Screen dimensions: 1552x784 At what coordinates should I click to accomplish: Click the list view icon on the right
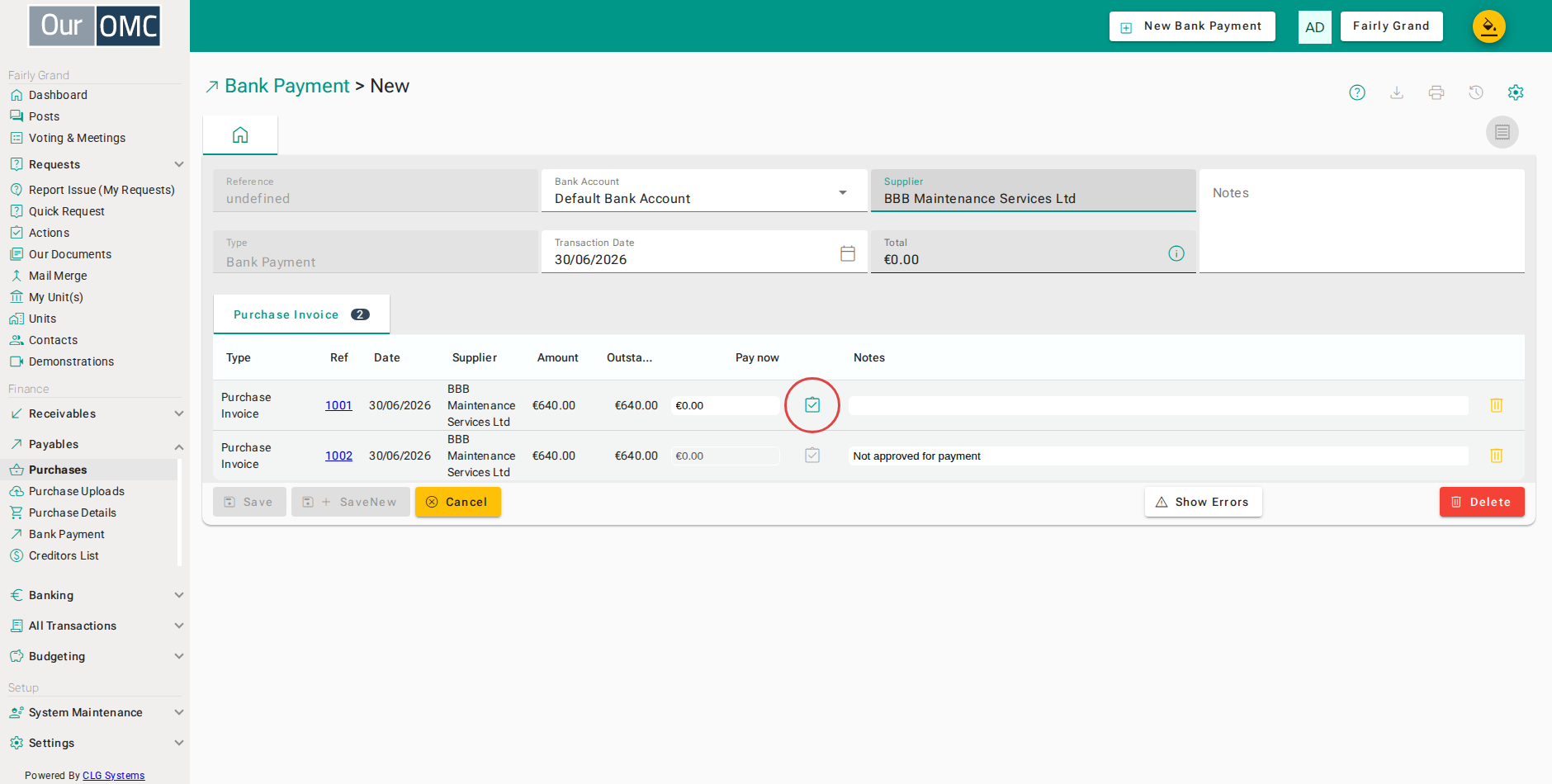pyautogui.click(x=1502, y=132)
